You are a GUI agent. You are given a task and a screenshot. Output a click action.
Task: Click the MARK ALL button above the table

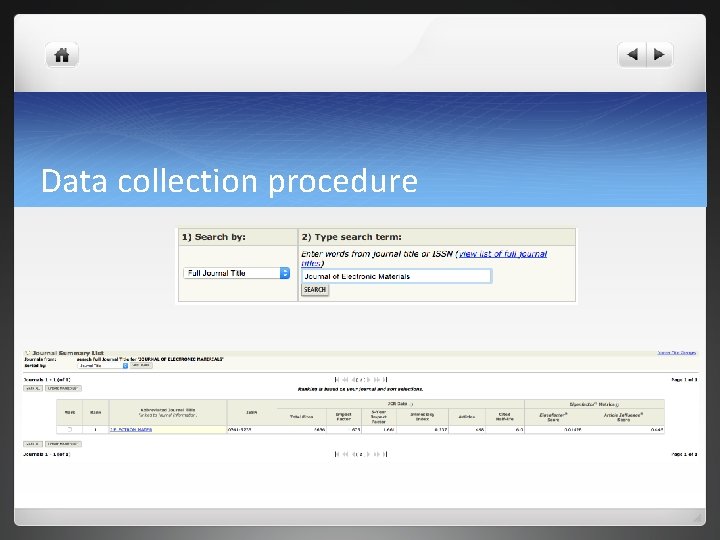point(33,388)
